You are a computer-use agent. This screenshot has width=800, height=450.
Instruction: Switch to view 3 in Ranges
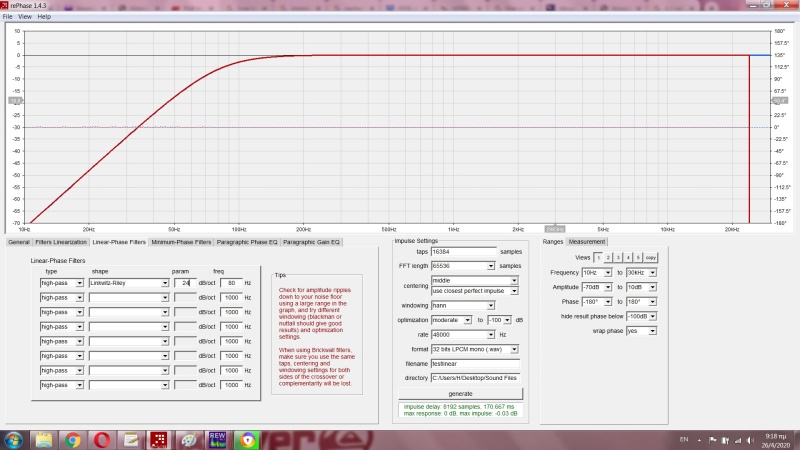618,257
